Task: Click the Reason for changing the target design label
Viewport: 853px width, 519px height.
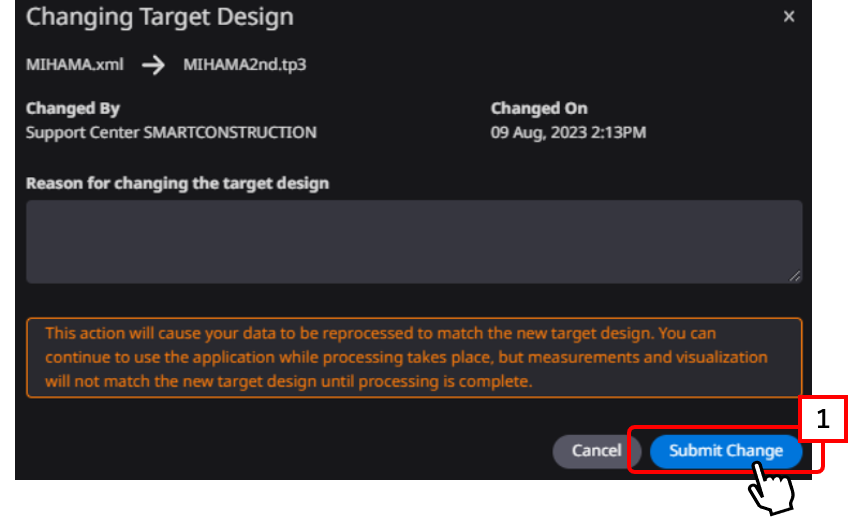Action: pyautogui.click(x=177, y=183)
